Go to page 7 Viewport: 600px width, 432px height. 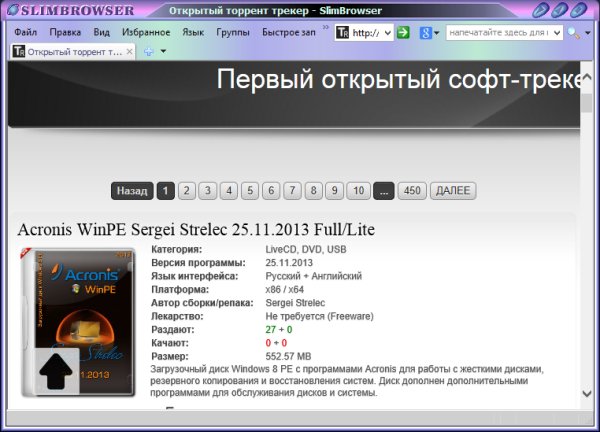[292, 191]
